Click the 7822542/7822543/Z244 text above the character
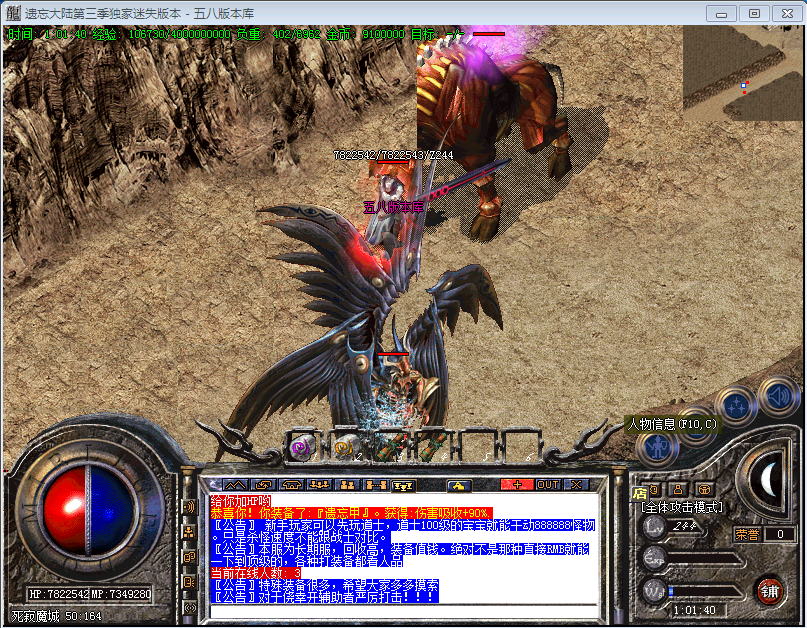Image resolution: width=807 pixels, height=628 pixels. point(393,155)
